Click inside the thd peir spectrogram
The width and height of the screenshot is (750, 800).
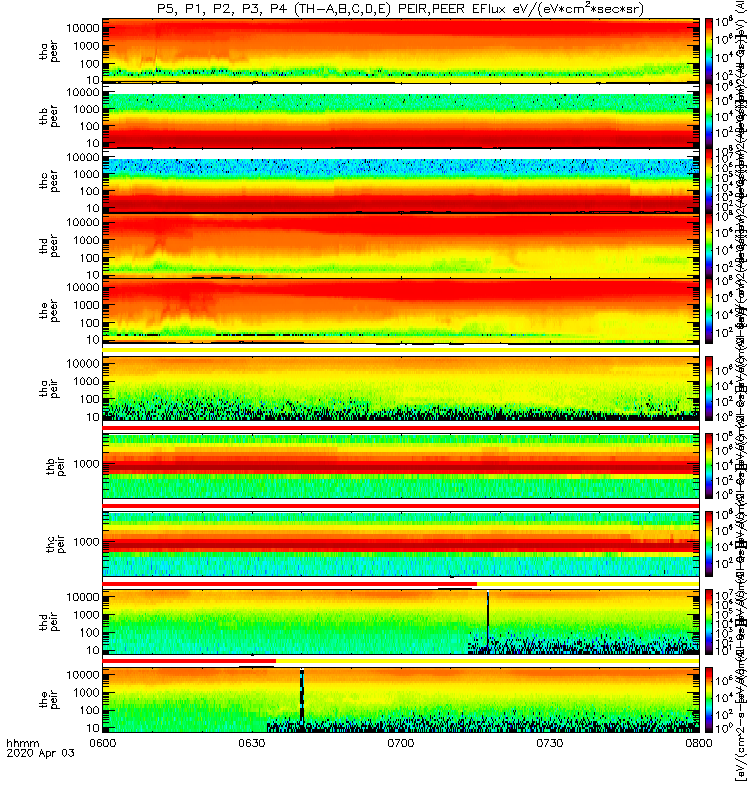401,622
